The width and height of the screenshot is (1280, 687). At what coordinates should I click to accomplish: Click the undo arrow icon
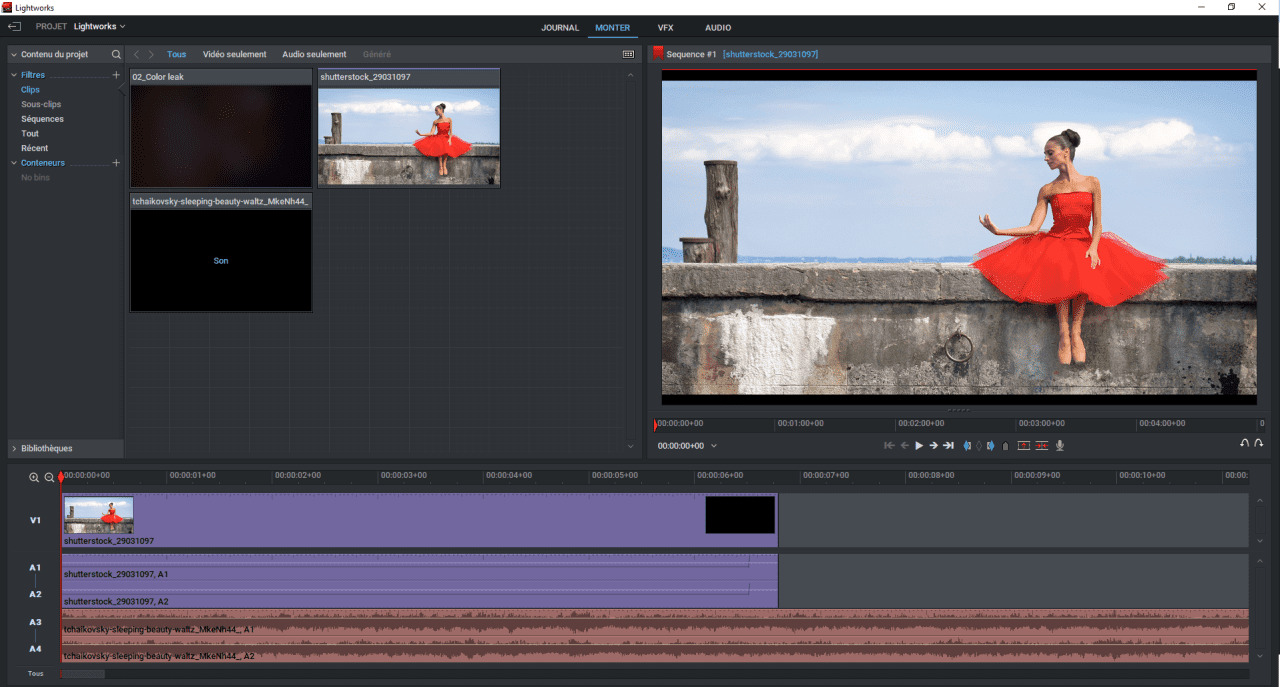click(x=1245, y=443)
